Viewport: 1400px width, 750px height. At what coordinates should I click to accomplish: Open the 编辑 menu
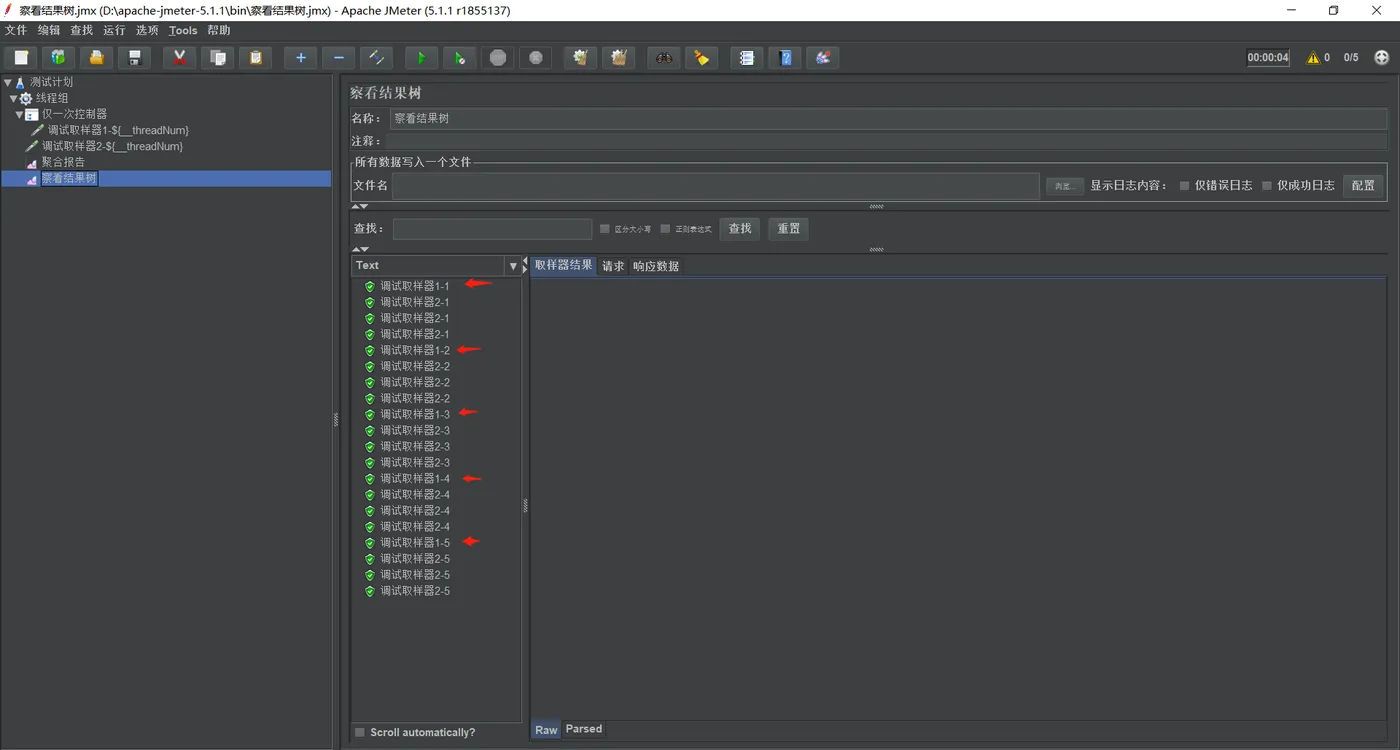click(49, 30)
